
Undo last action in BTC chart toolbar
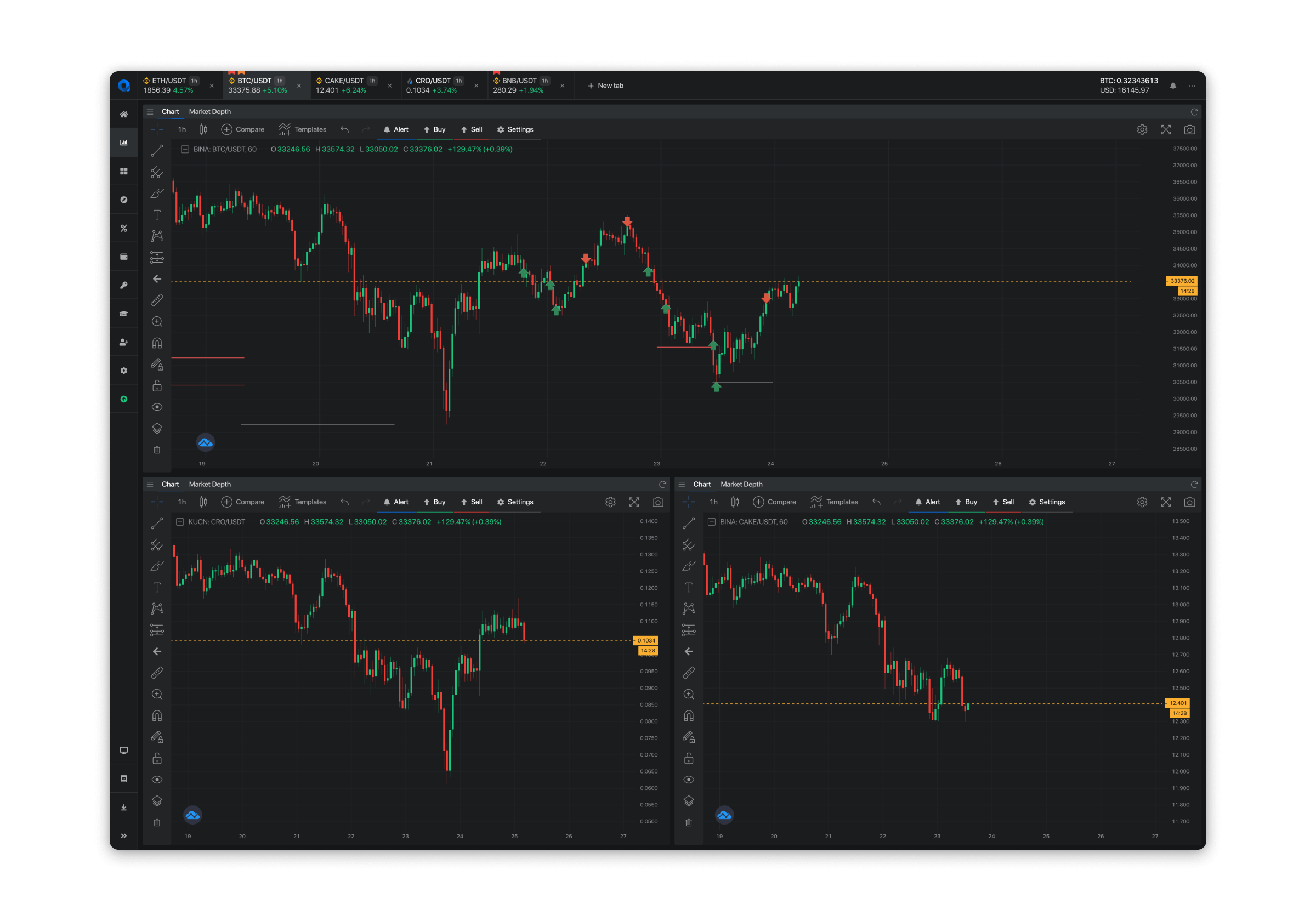[344, 130]
